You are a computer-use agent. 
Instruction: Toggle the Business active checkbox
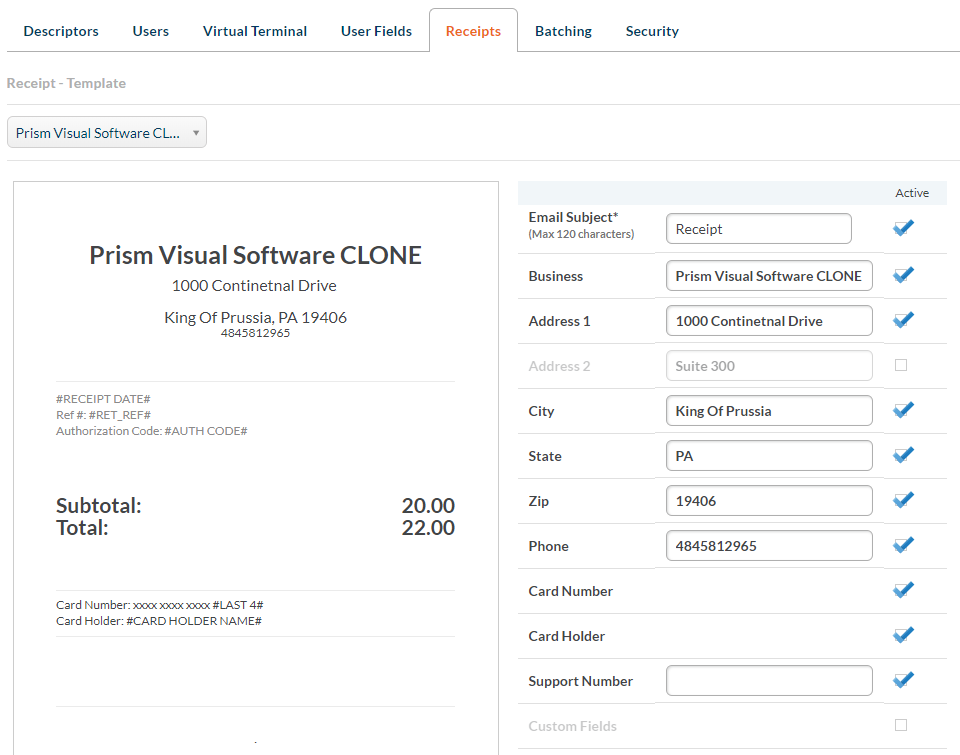coord(902,275)
